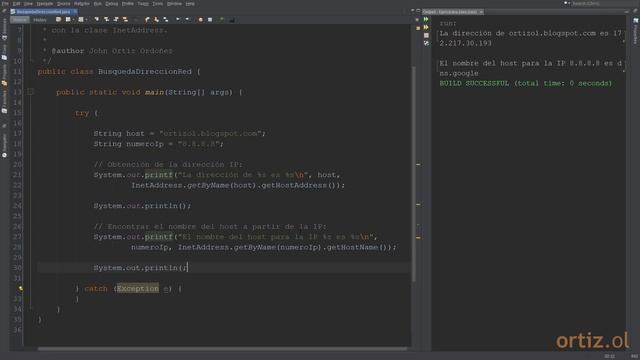
Task: Open the Edit menu
Action: click(16, 4)
